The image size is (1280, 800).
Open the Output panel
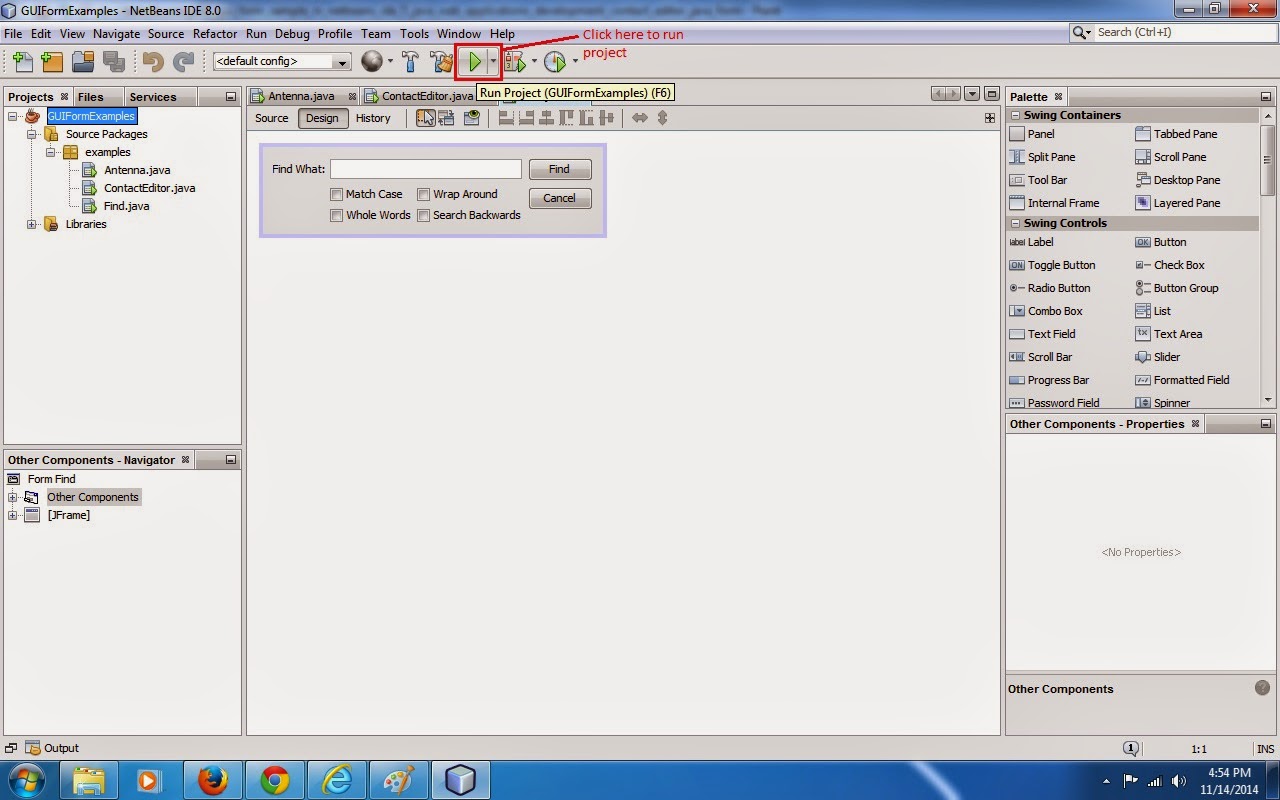tap(52, 748)
